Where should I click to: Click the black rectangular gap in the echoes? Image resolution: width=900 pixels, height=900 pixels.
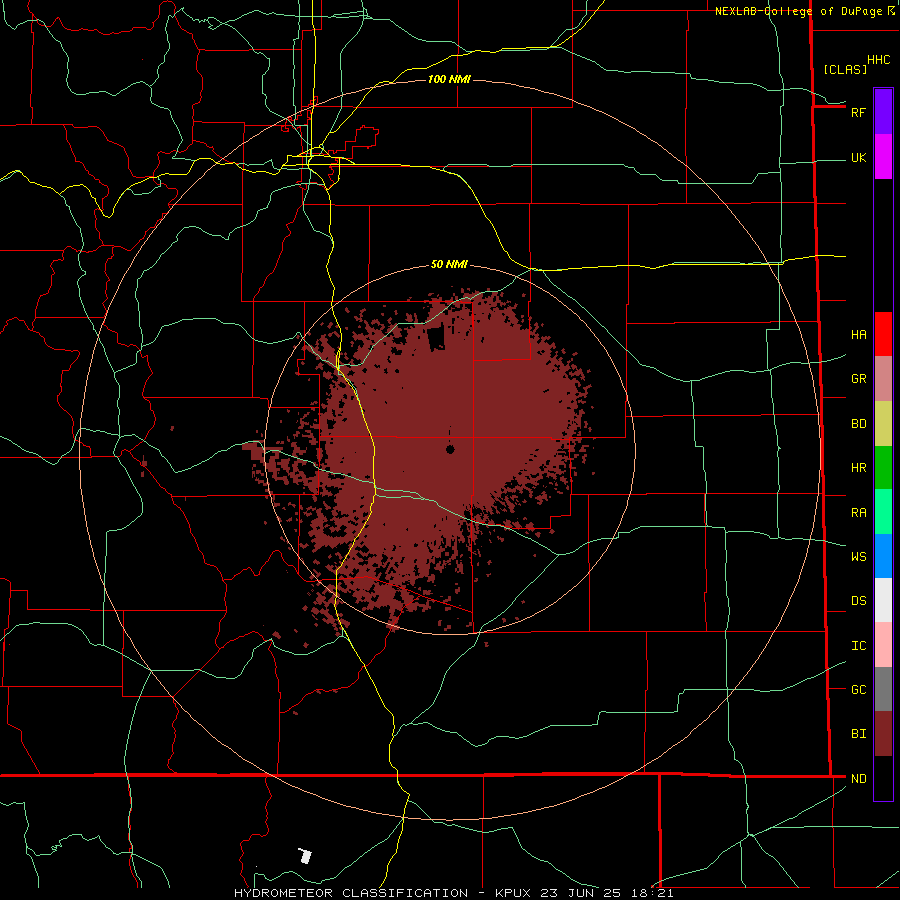click(436, 337)
